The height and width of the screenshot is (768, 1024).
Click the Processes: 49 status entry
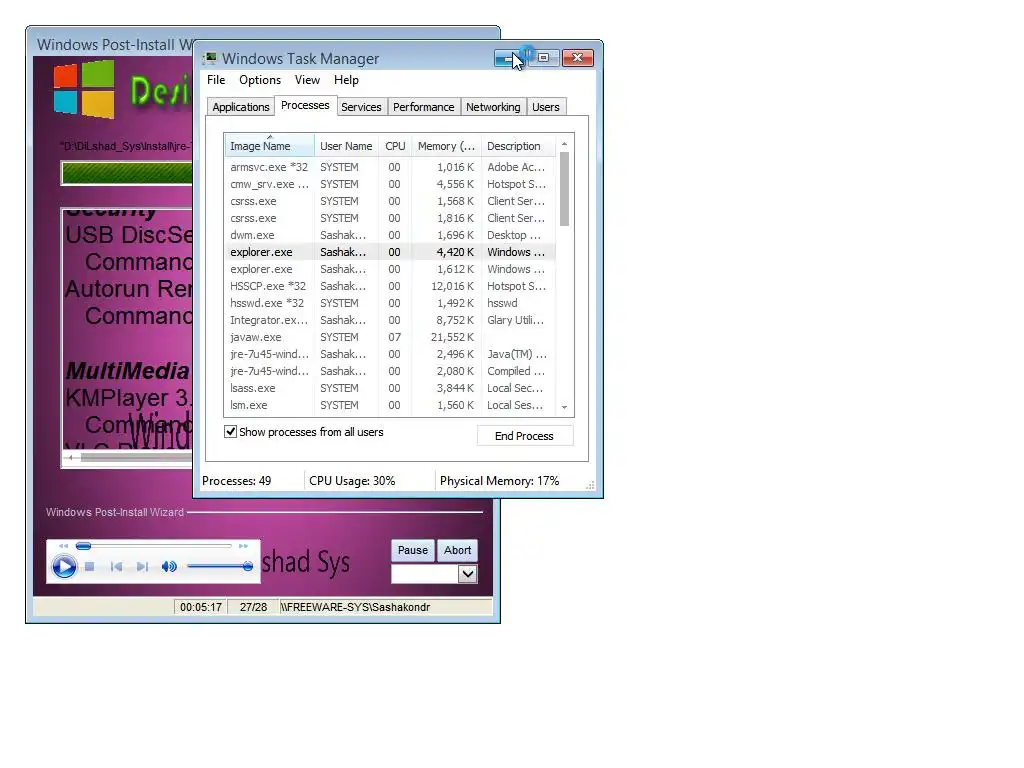(x=236, y=481)
